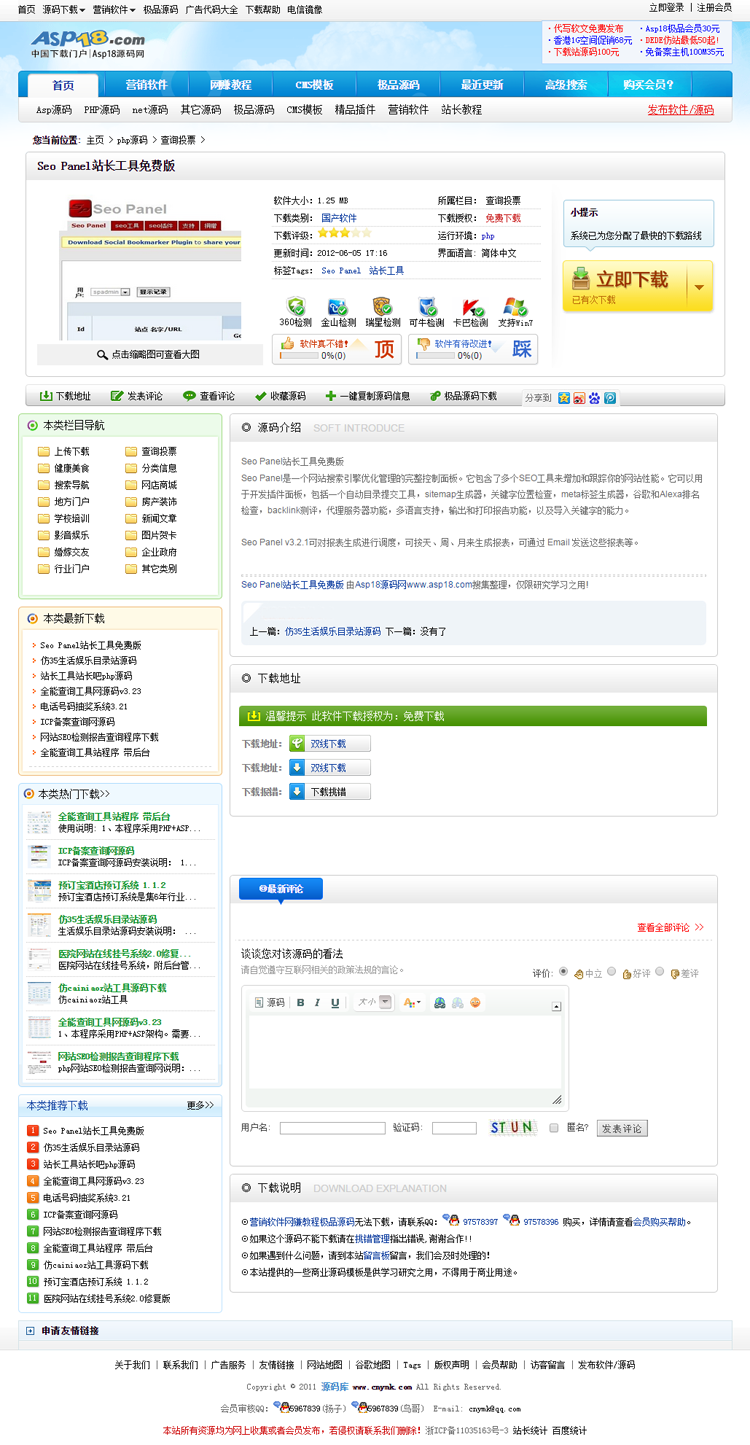
Task: Click the 验证码 captcha input field
Action: 454,1128
